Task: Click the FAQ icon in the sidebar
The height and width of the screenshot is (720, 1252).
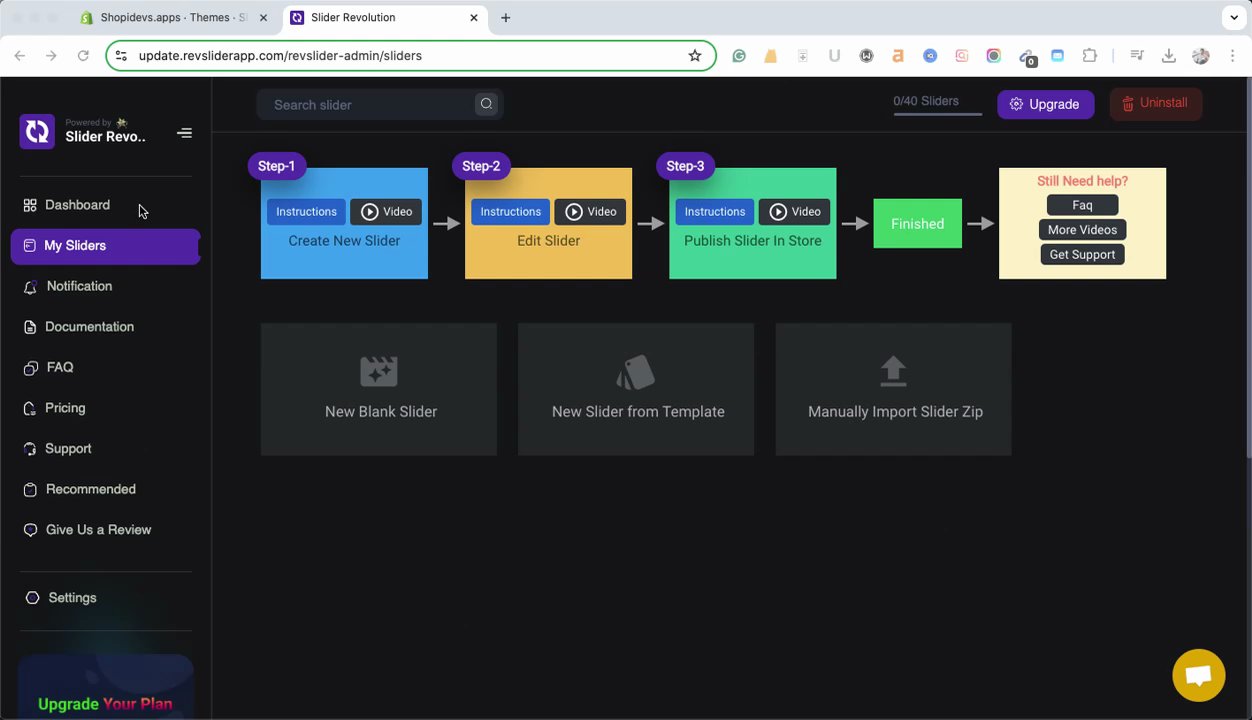Action: pyautogui.click(x=30, y=368)
